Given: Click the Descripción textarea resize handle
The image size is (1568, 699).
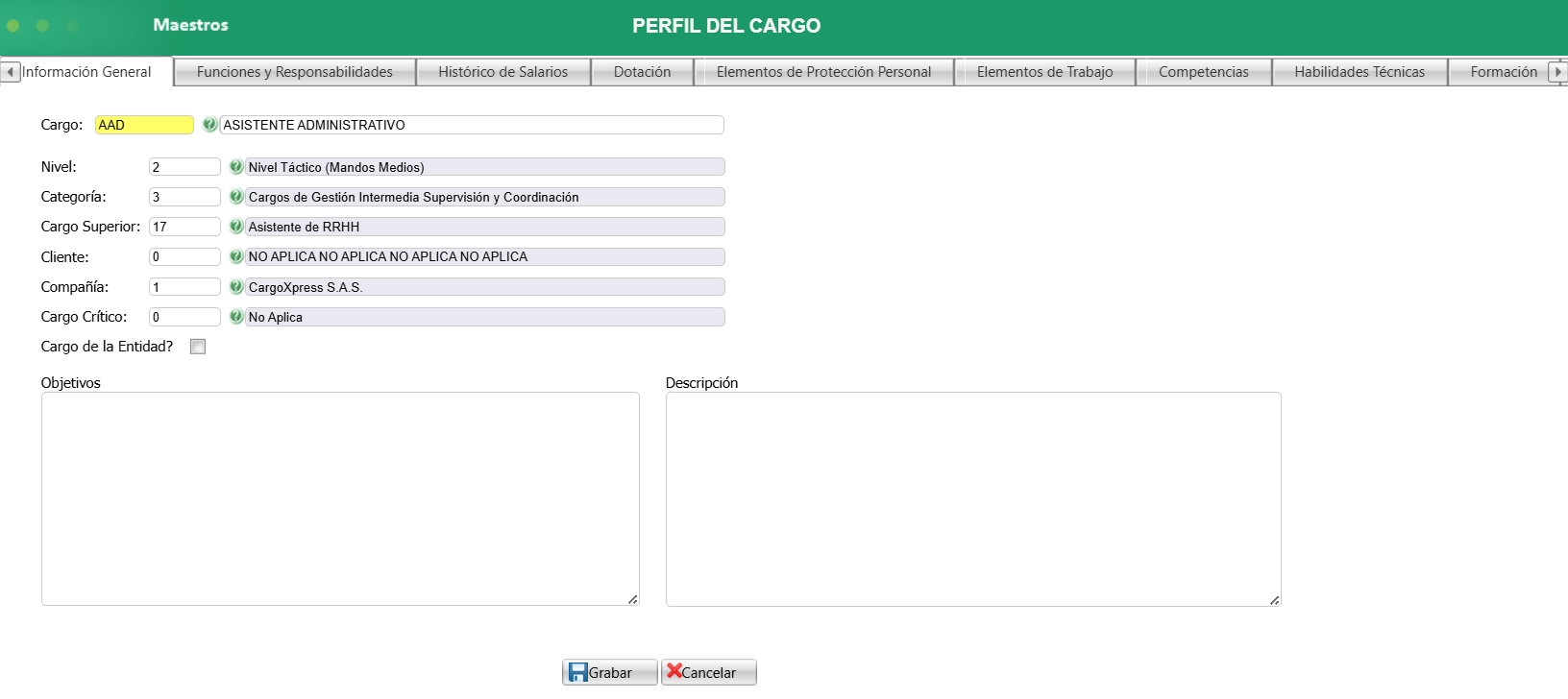Looking at the screenshot, I should click(1274, 600).
